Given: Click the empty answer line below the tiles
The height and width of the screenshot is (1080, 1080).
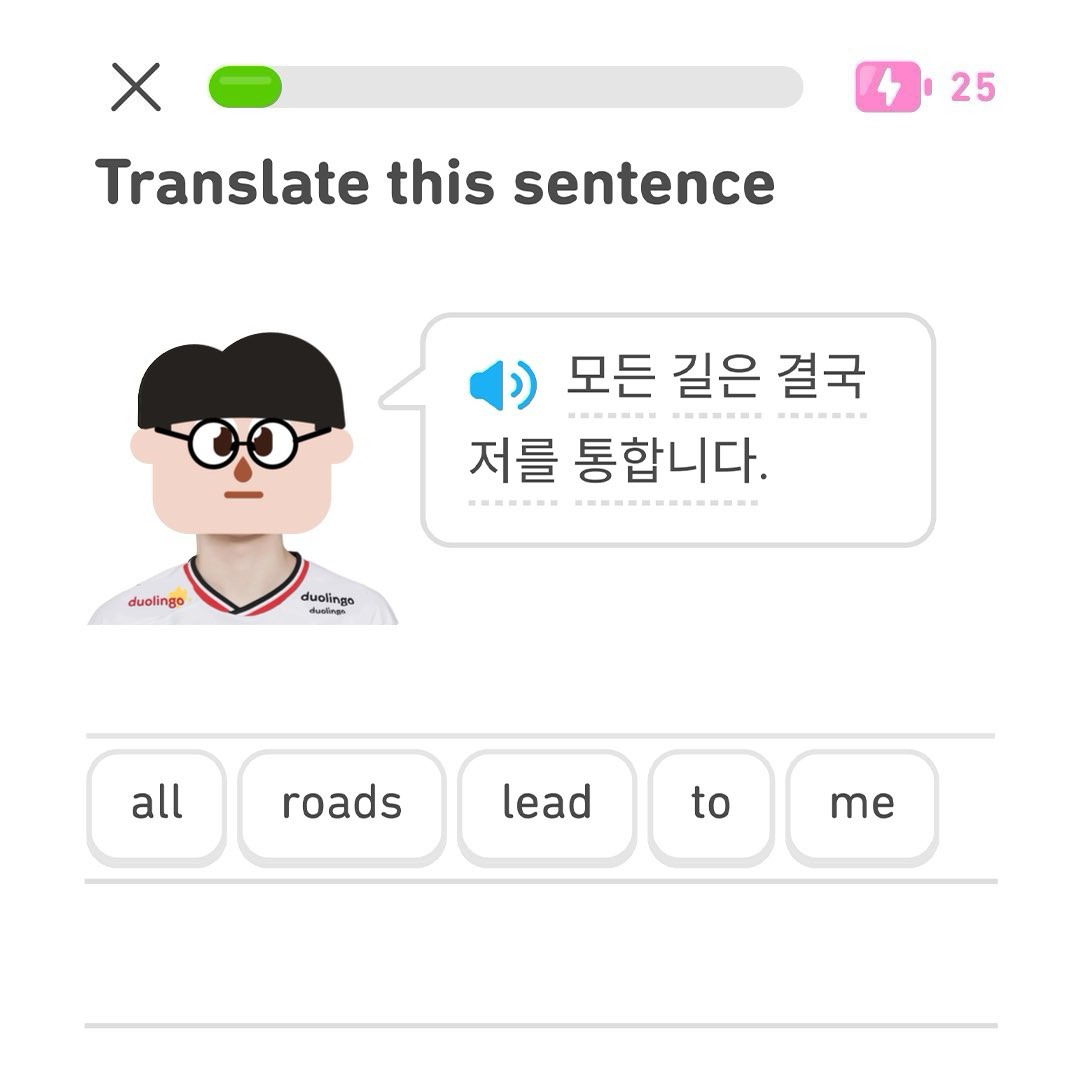Looking at the screenshot, I should tap(540, 955).
